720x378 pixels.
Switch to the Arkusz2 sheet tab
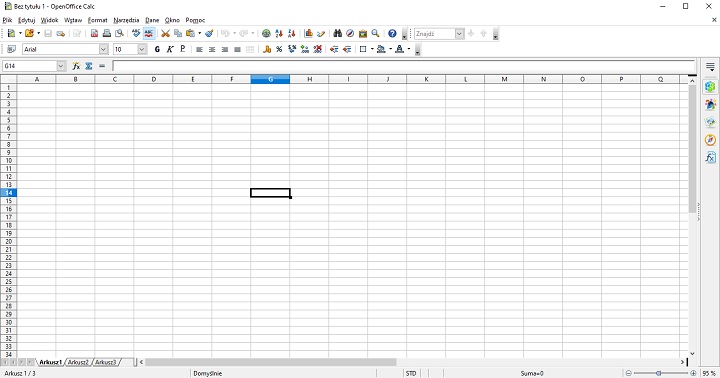click(78, 362)
